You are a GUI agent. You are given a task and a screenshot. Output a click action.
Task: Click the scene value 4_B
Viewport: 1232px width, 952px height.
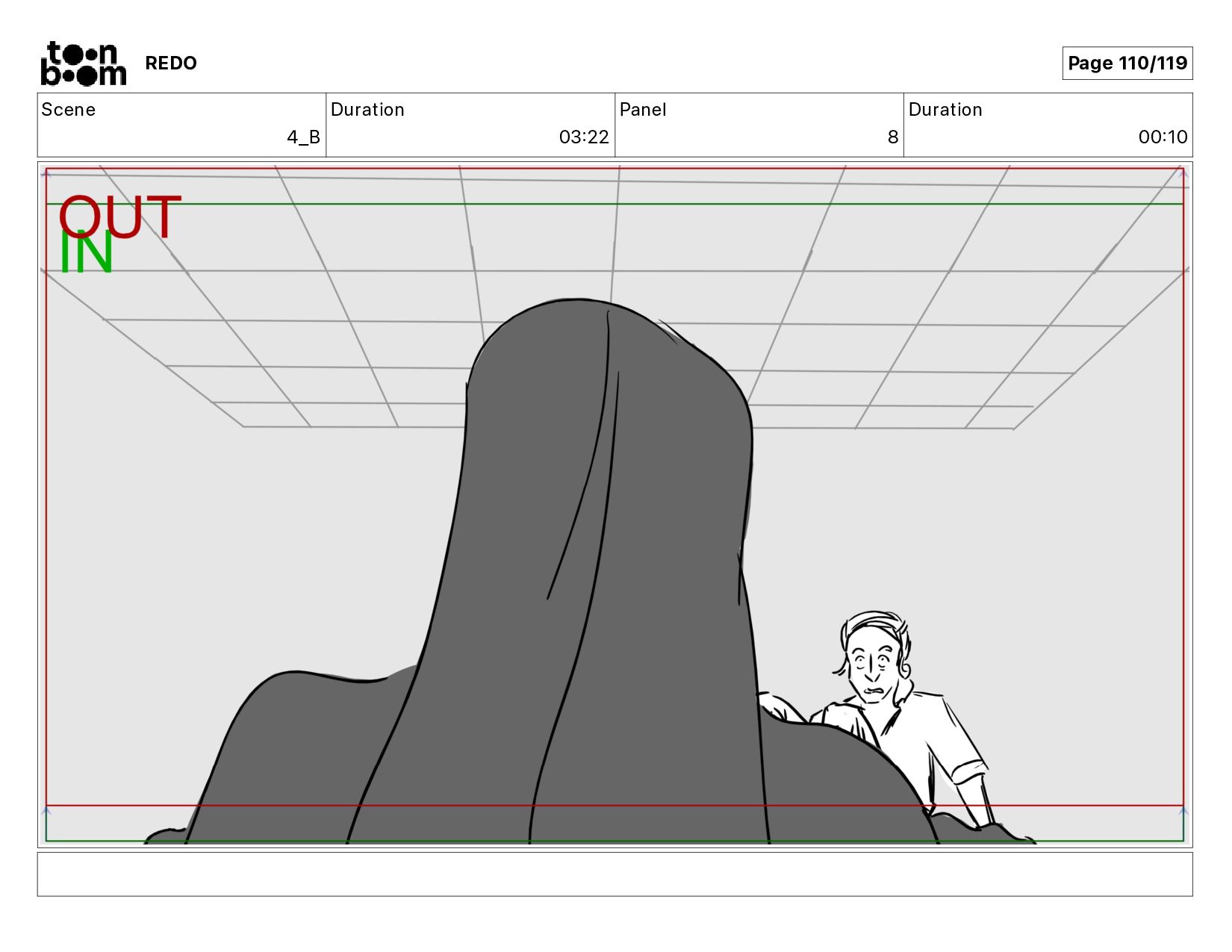[x=303, y=137]
